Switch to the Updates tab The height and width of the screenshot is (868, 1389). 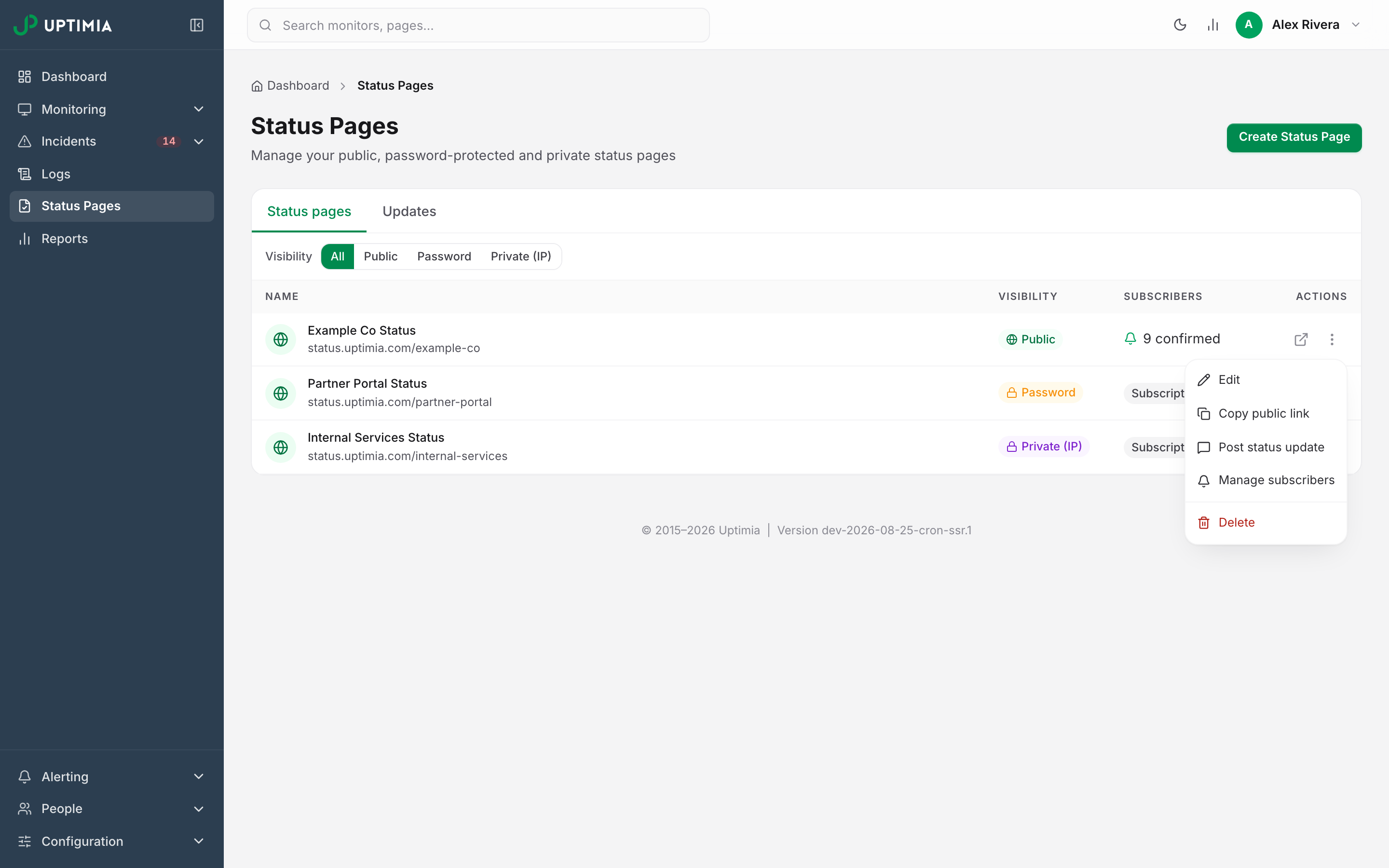click(x=409, y=211)
